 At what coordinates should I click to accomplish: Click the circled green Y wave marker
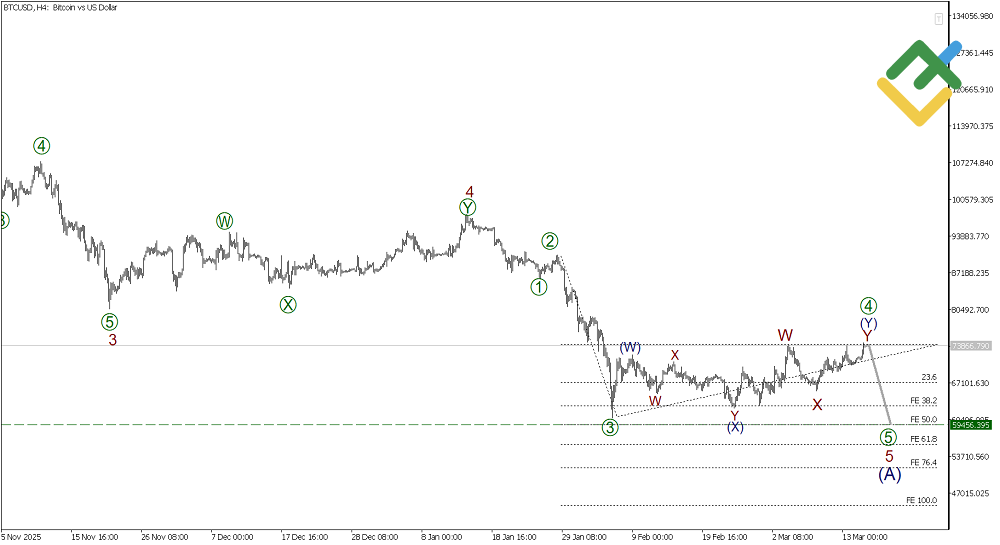coord(468,208)
